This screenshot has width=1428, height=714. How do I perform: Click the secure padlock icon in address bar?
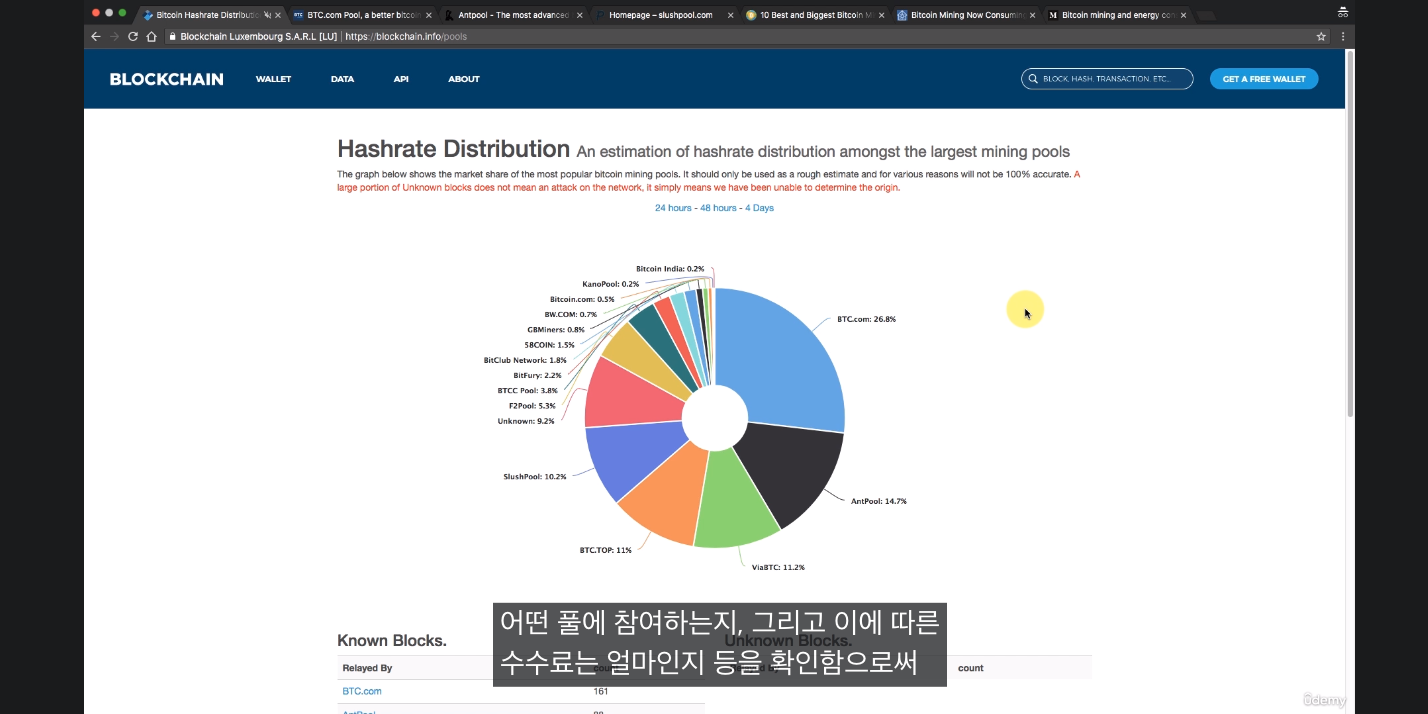pos(172,36)
